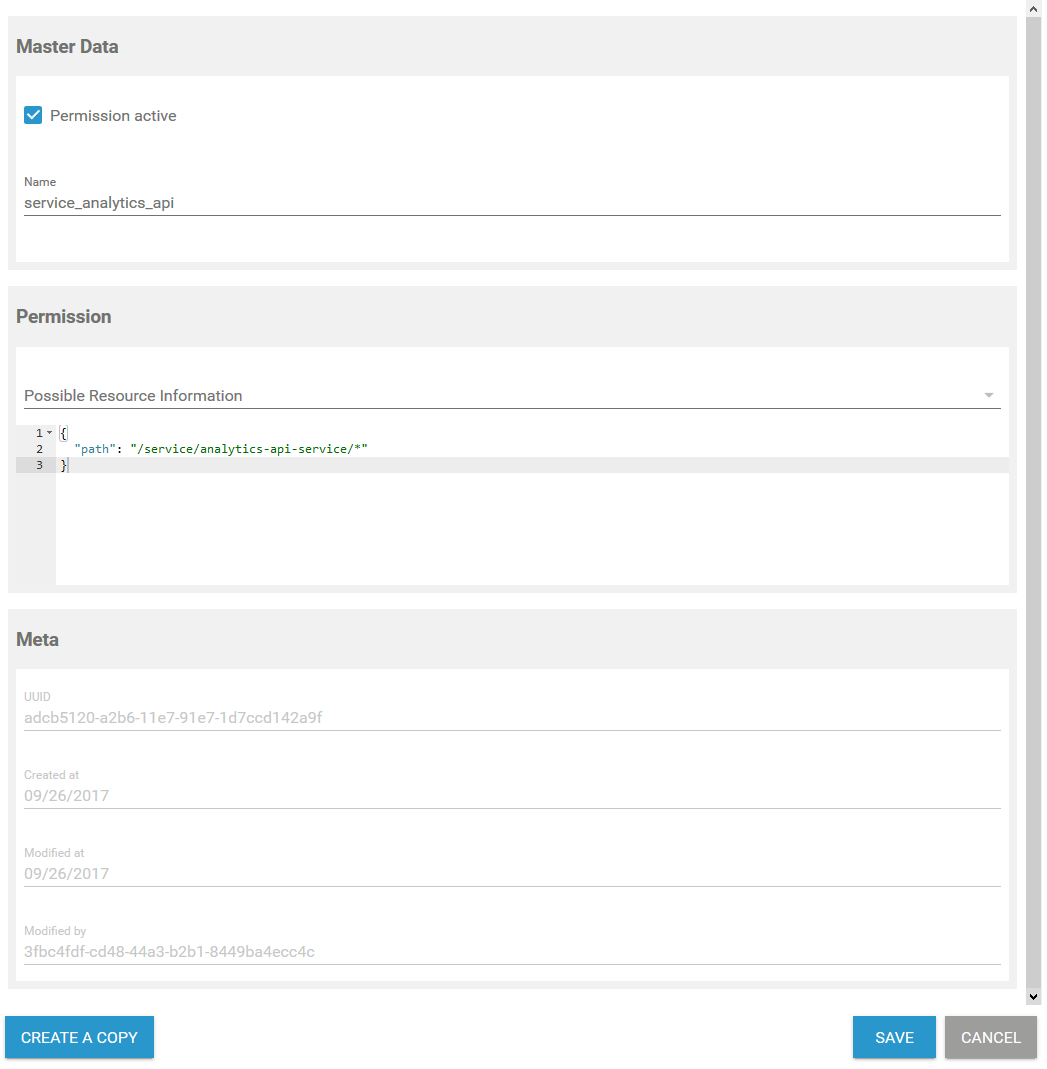Screen dimensions: 1047x1069
Task: Click the Modified by field
Action: point(511,952)
